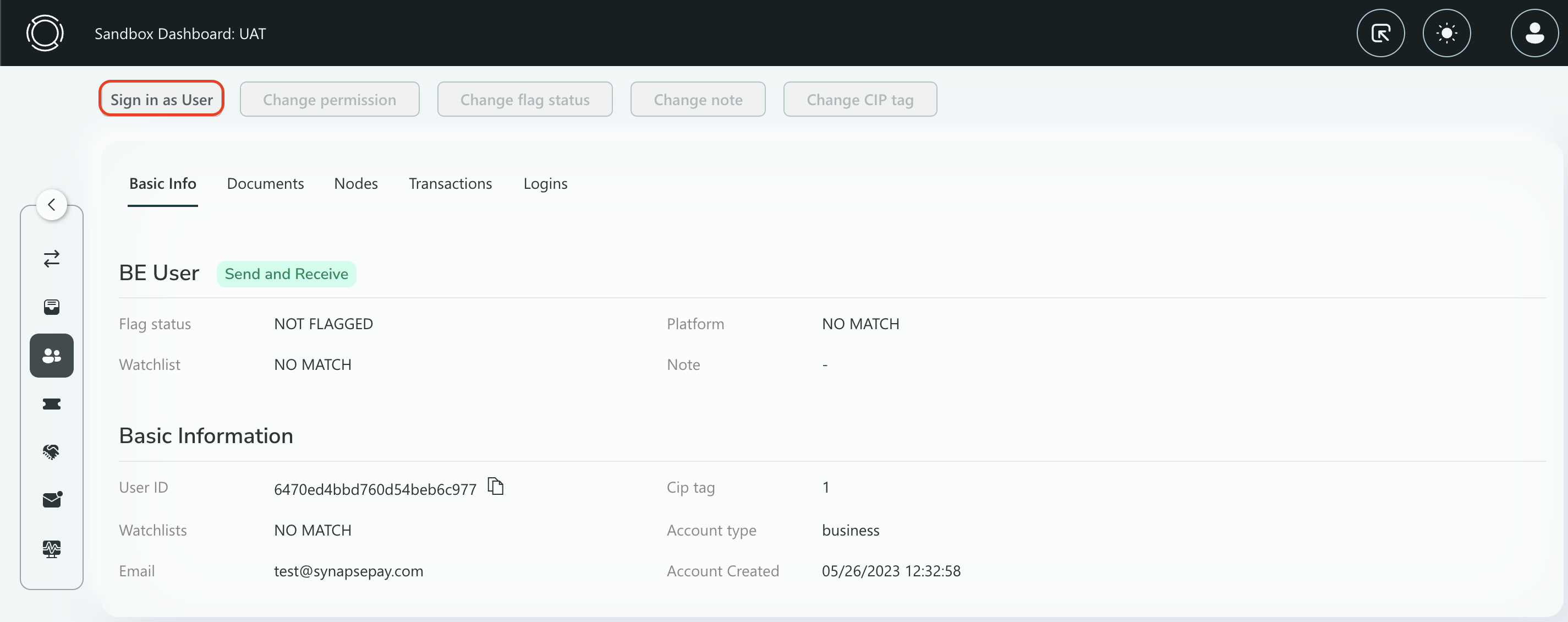The width and height of the screenshot is (1568, 622).
Task: Open the handshake sidebar icon
Action: (52, 451)
